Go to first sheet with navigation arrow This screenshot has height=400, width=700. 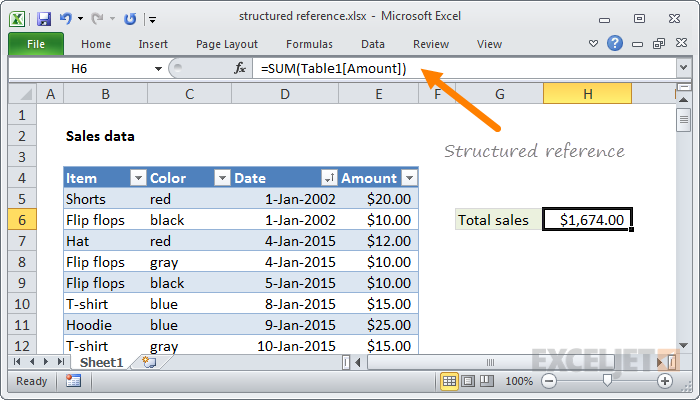click(17, 362)
